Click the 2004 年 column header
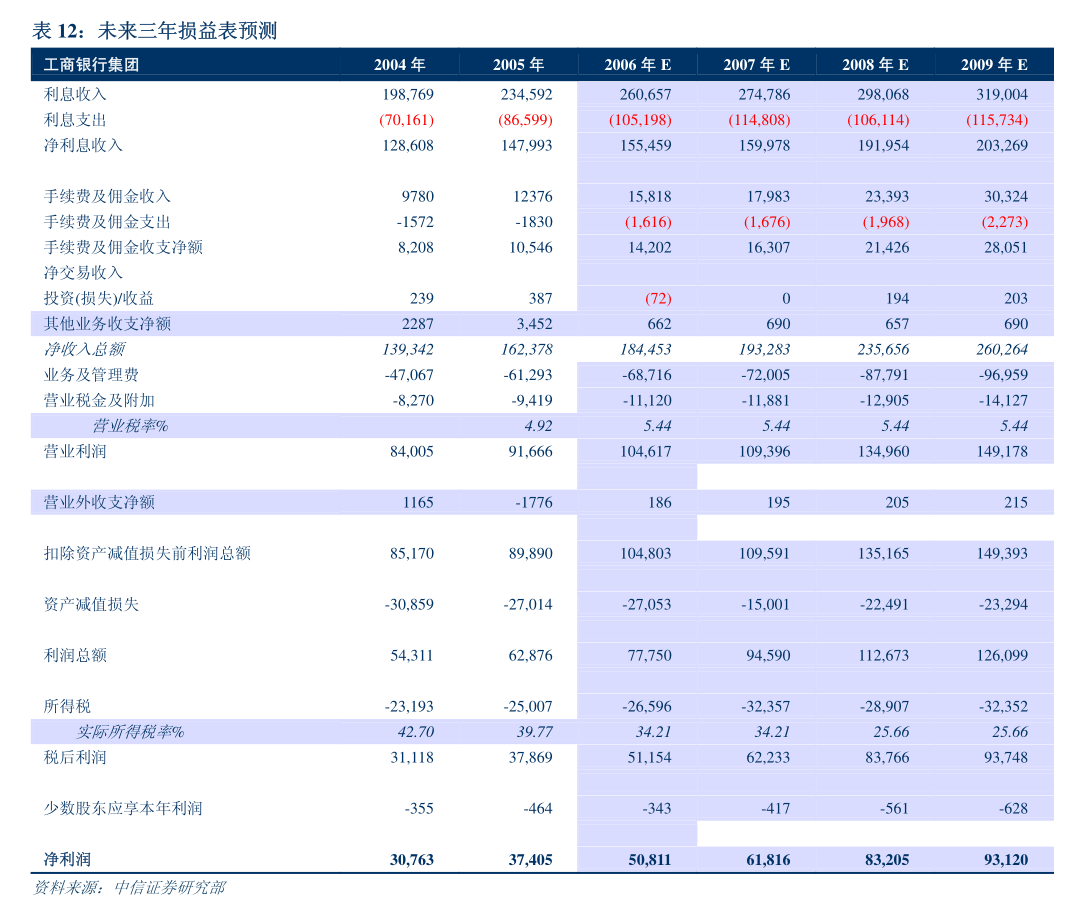 coord(399,65)
